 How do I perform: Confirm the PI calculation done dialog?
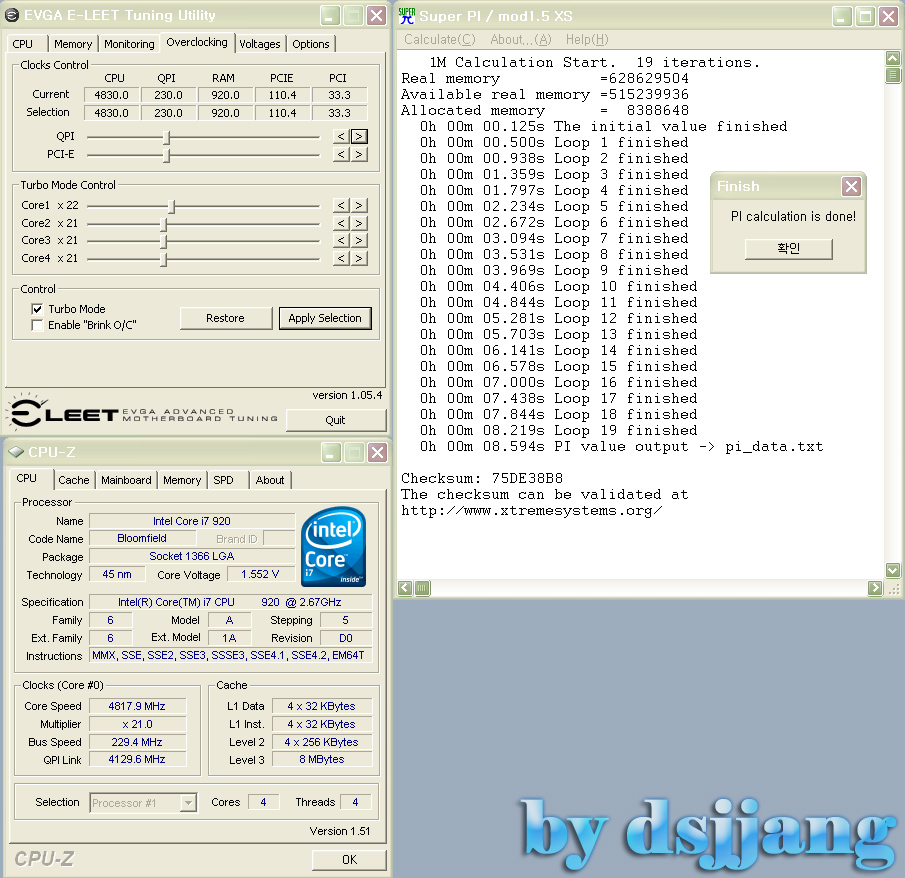coord(788,249)
